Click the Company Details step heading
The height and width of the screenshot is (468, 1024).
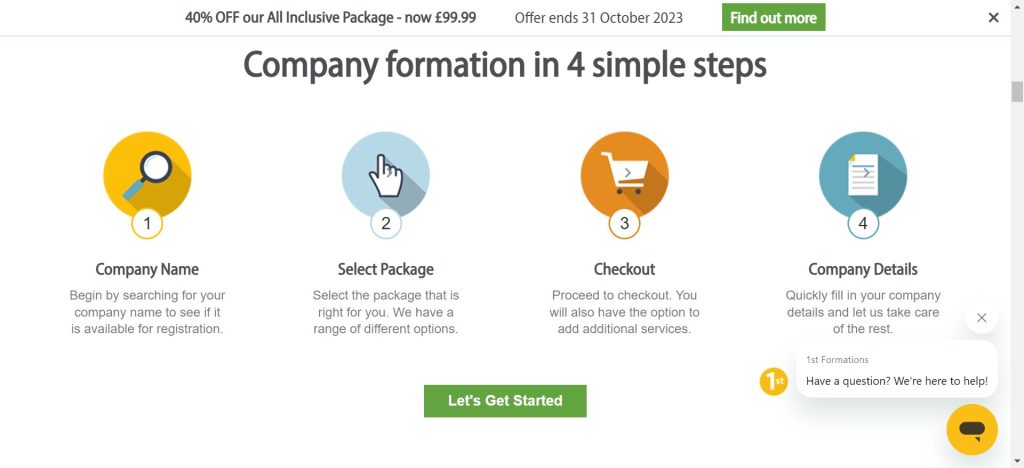pyautogui.click(x=862, y=269)
